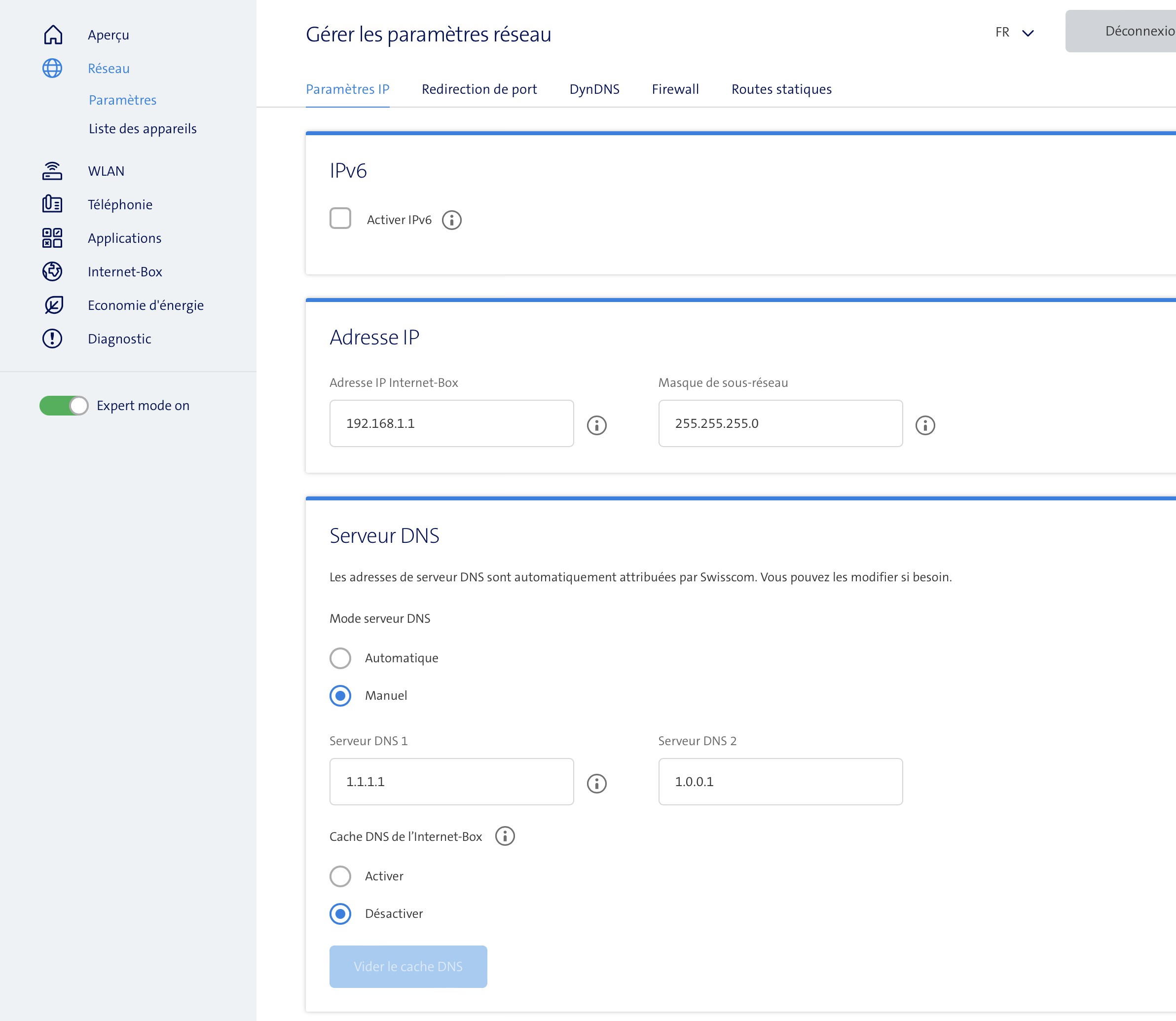Open the Applications grid icon

tap(52, 237)
